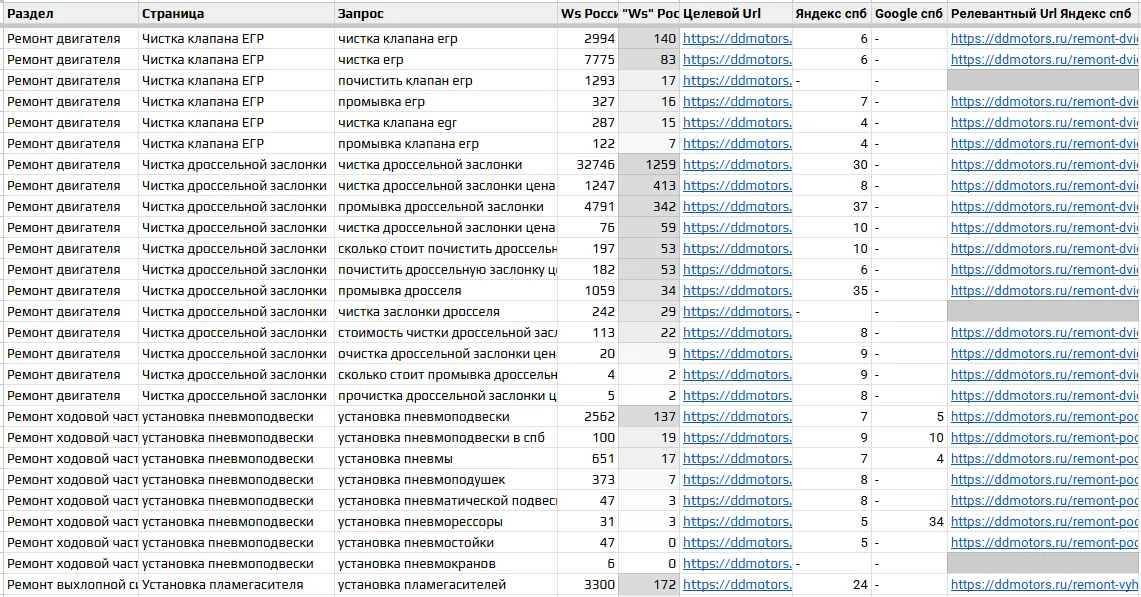
Task: Select the cell with value 172
Action: (649, 585)
